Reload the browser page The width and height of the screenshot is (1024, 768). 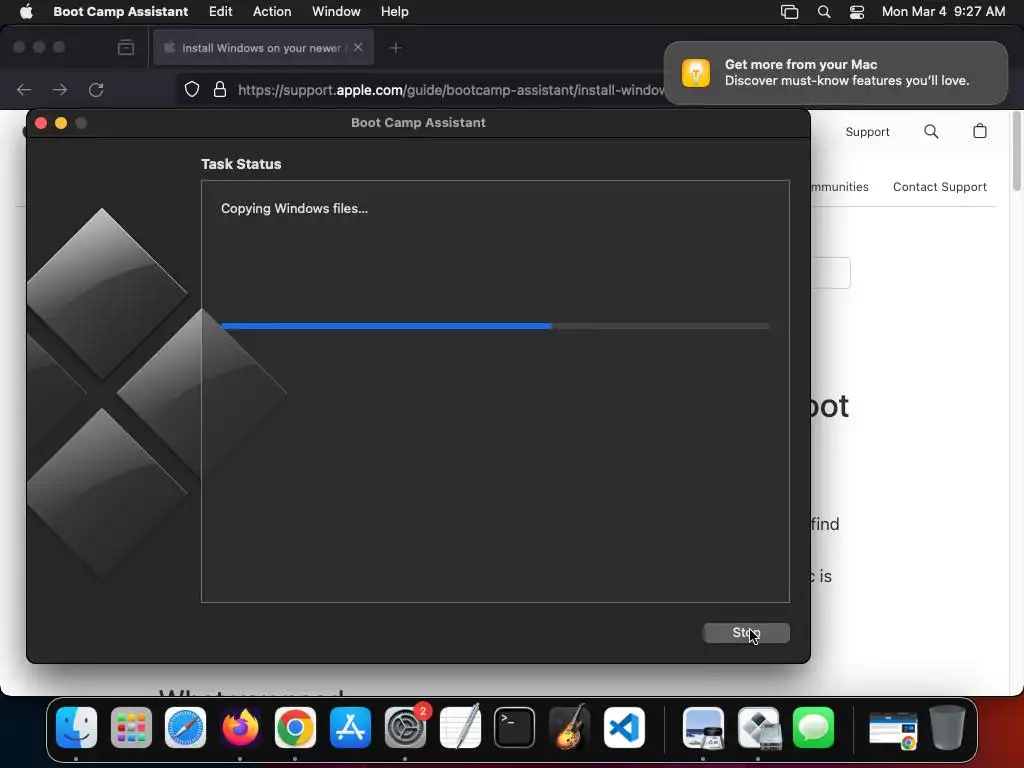click(96, 89)
